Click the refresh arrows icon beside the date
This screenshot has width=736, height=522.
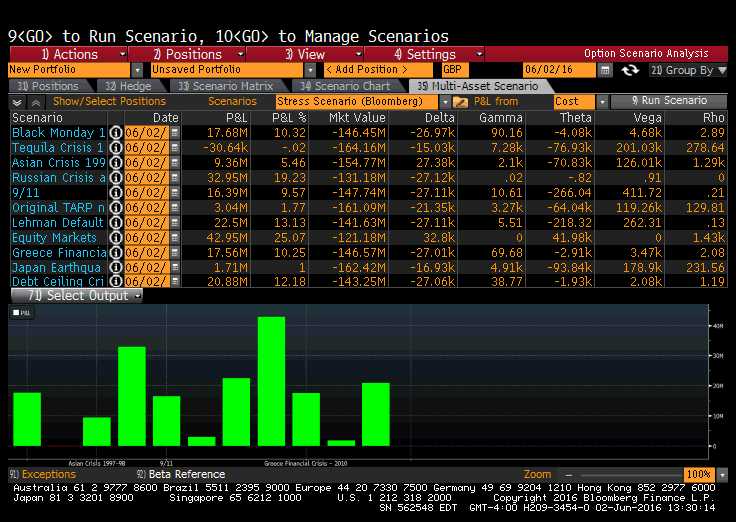tap(630, 70)
